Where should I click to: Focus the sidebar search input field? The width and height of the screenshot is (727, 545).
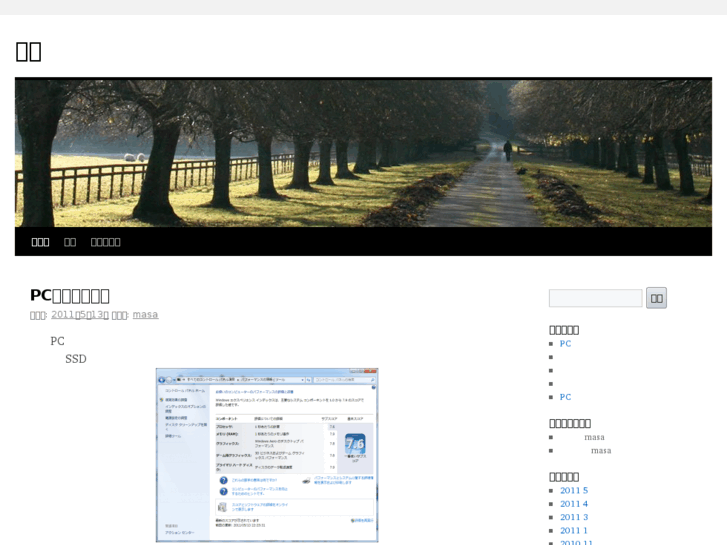pyautogui.click(x=595, y=298)
